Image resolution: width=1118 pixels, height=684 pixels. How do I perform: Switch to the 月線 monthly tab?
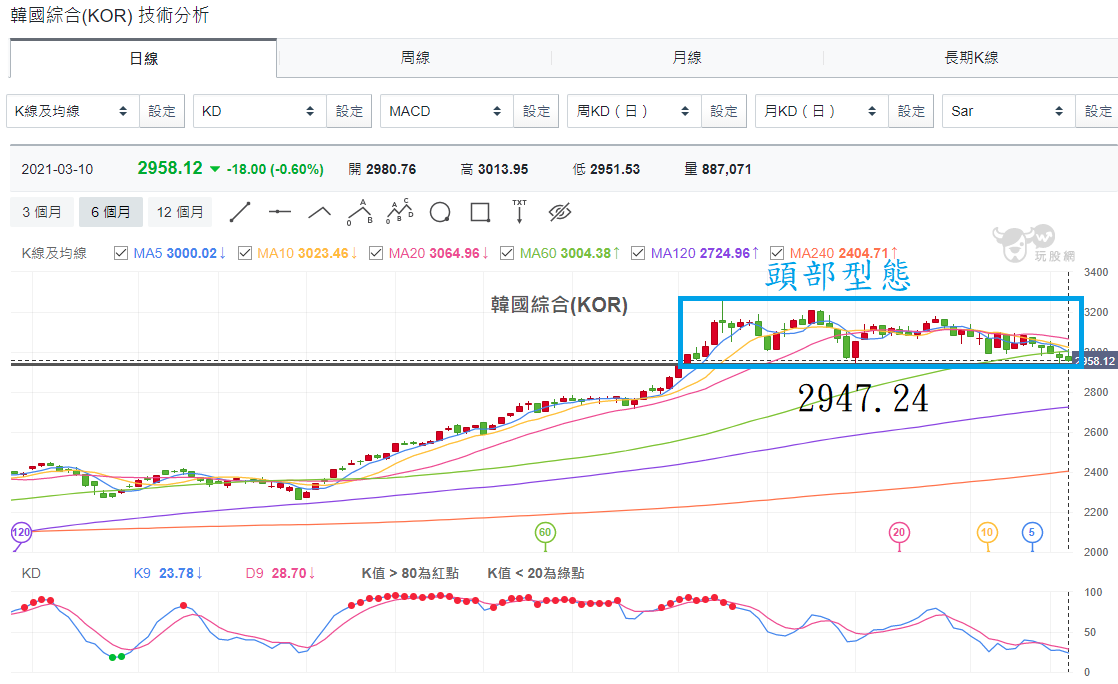point(687,58)
